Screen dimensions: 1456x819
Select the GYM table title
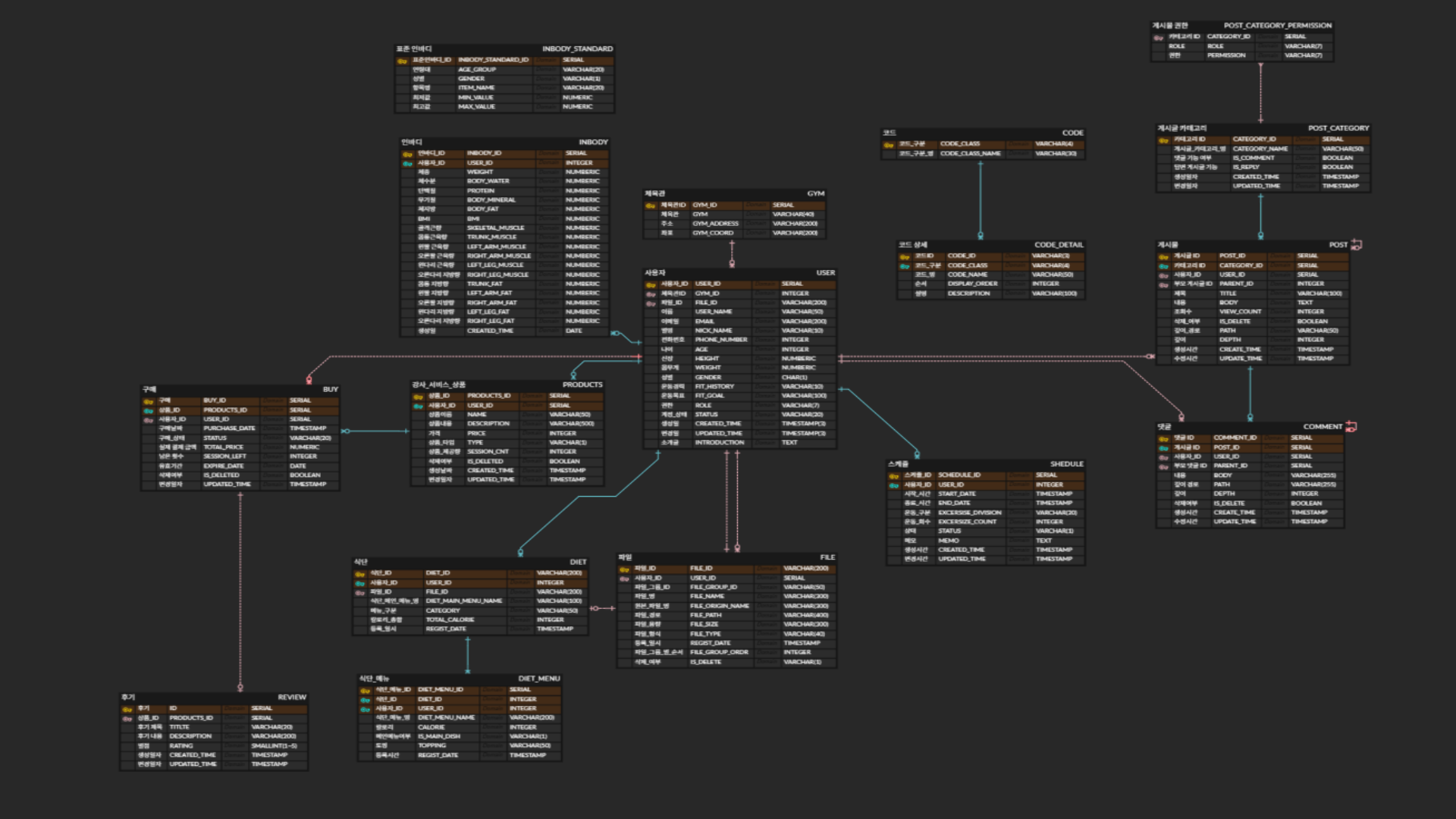815,193
